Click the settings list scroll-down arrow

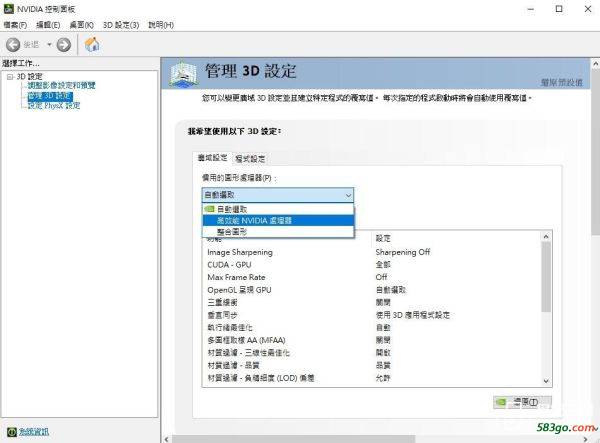point(546,381)
